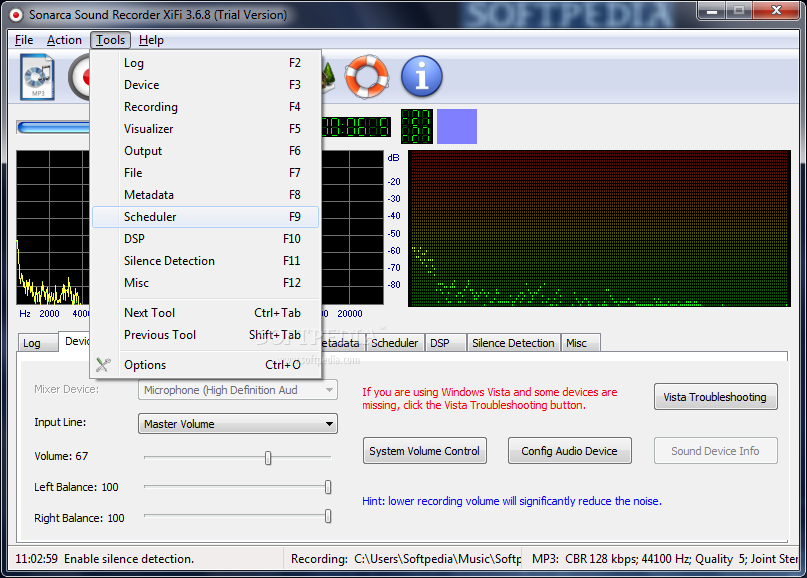Minimize the Sonarca window

tap(712, 11)
